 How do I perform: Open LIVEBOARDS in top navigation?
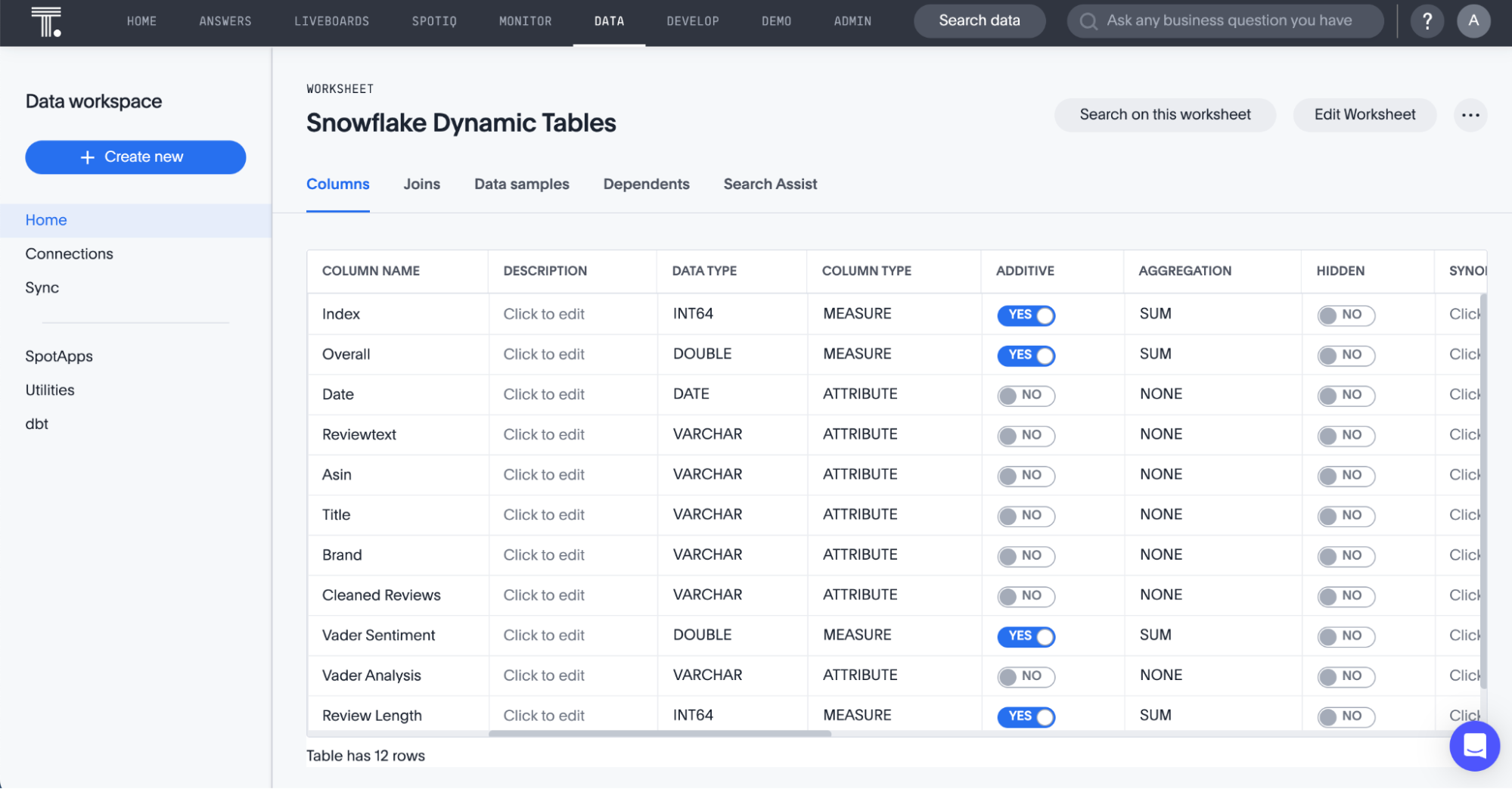[331, 21]
